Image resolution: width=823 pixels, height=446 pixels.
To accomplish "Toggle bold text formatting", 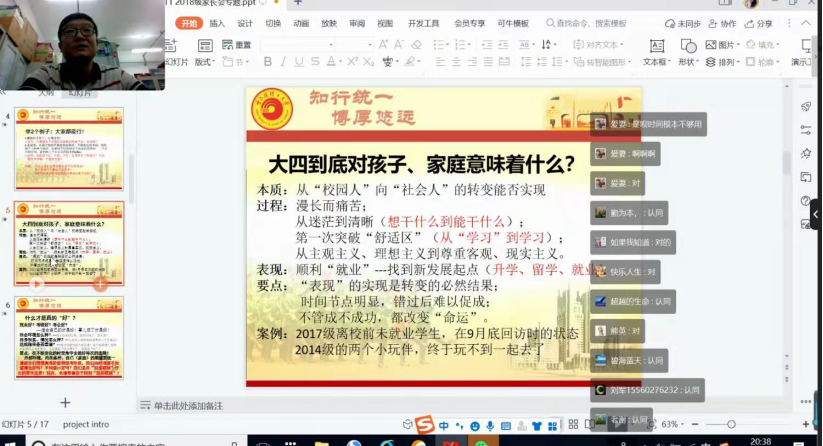I will point(267,62).
